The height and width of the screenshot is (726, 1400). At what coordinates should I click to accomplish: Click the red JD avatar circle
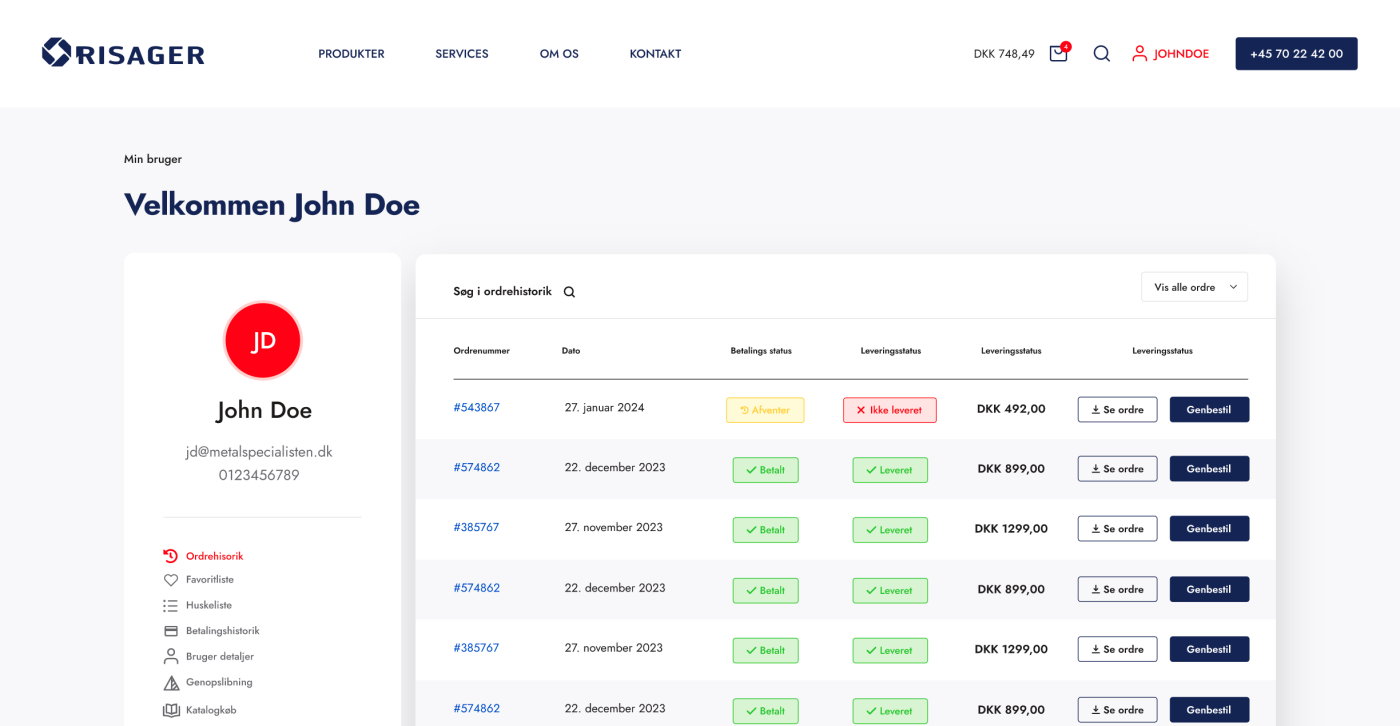(263, 341)
